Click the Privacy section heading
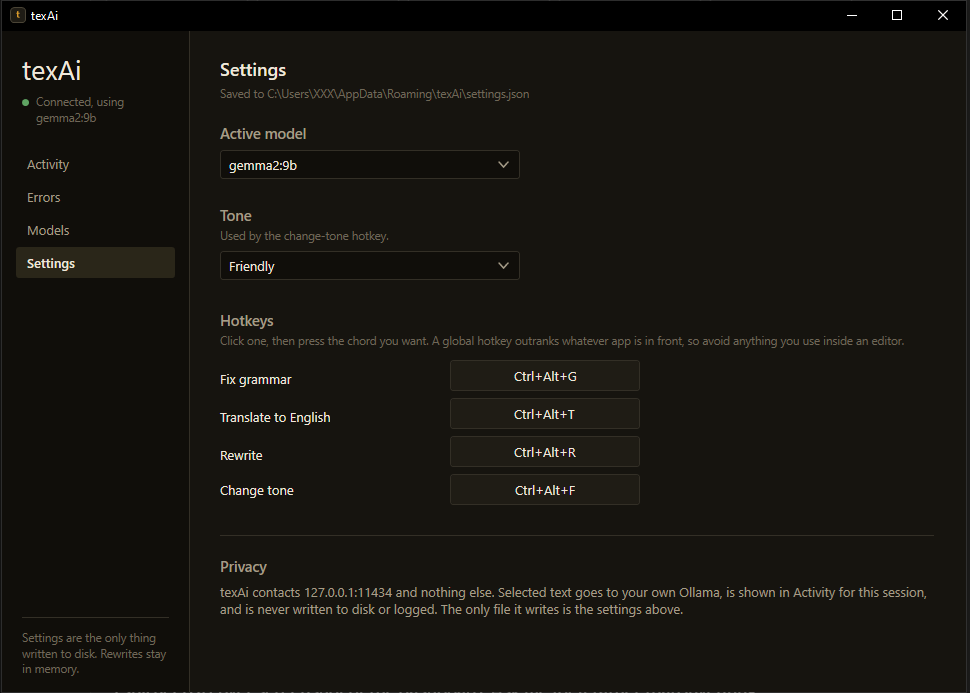970x693 pixels. tap(243, 567)
